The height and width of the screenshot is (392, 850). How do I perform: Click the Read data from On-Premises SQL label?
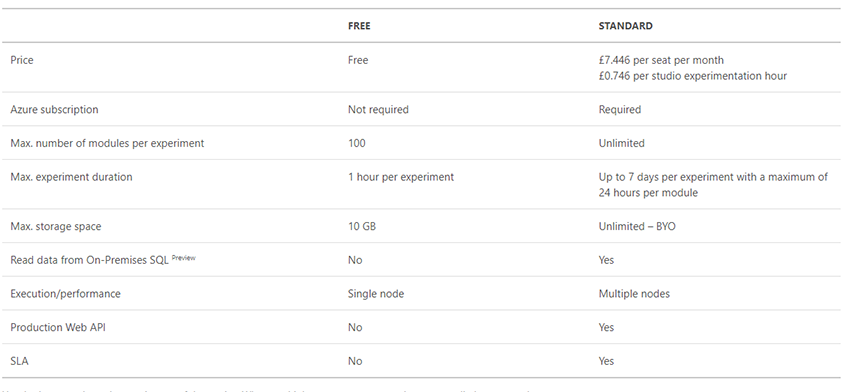(x=89, y=260)
